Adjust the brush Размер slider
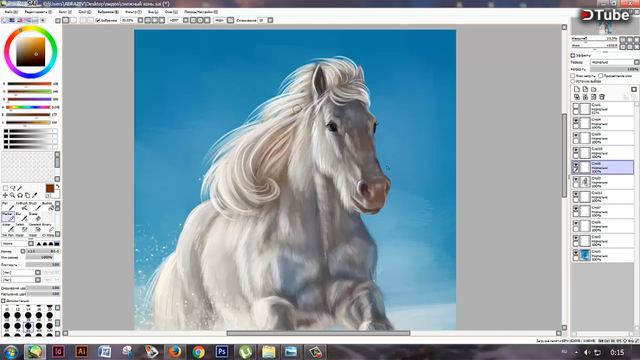The height and width of the screenshot is (360, 640). pos(43,251)
